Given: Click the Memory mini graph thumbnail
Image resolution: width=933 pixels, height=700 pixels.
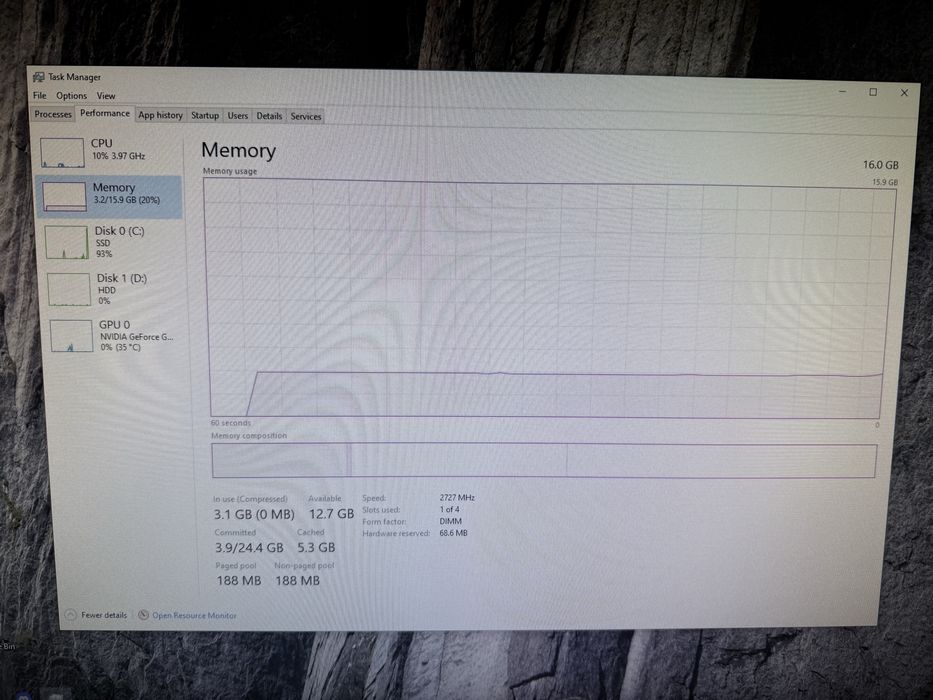Looking at the screenshot, I should click(x=64, y=196).
